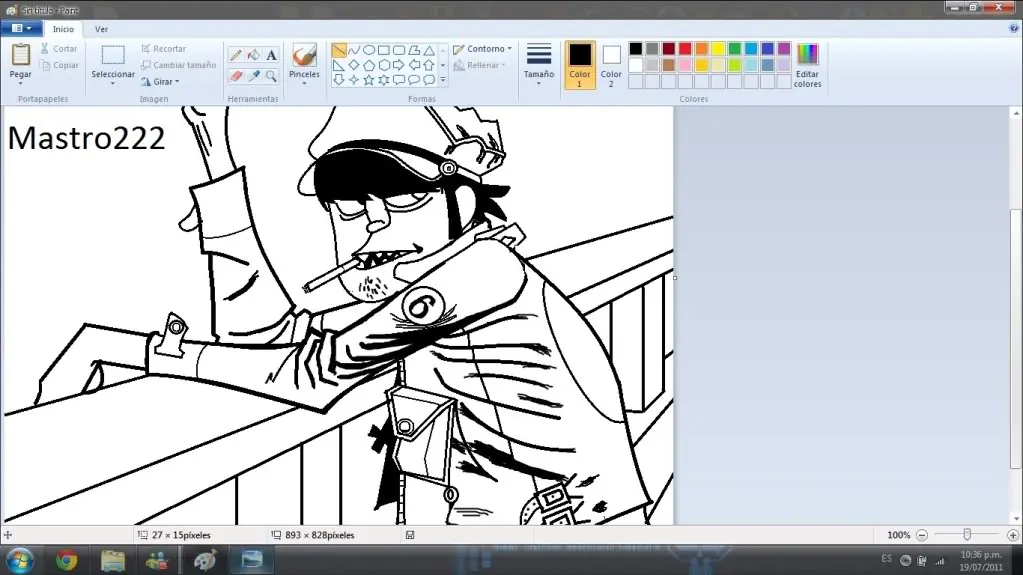
Task: Activate Color 1 foreground selector
Action: pyautogui.click(x=579, y=65)
